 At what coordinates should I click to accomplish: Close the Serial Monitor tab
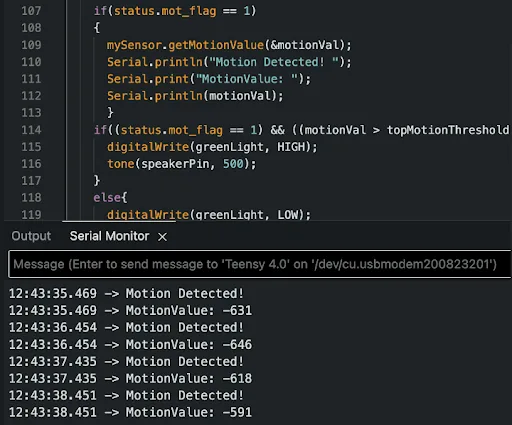[162, 237]
